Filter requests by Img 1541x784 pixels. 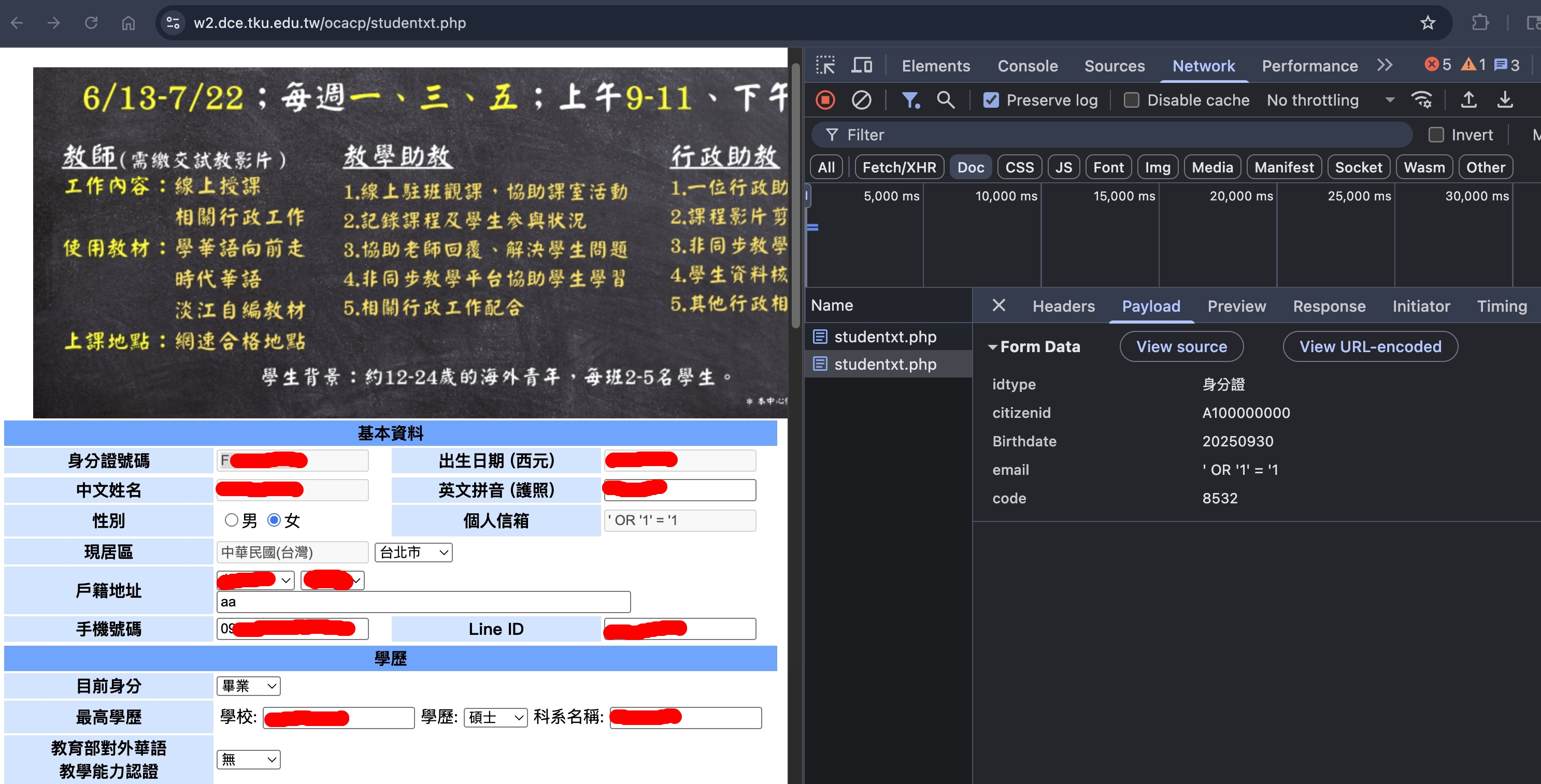pyautogui.click(x=1158, y=167)
